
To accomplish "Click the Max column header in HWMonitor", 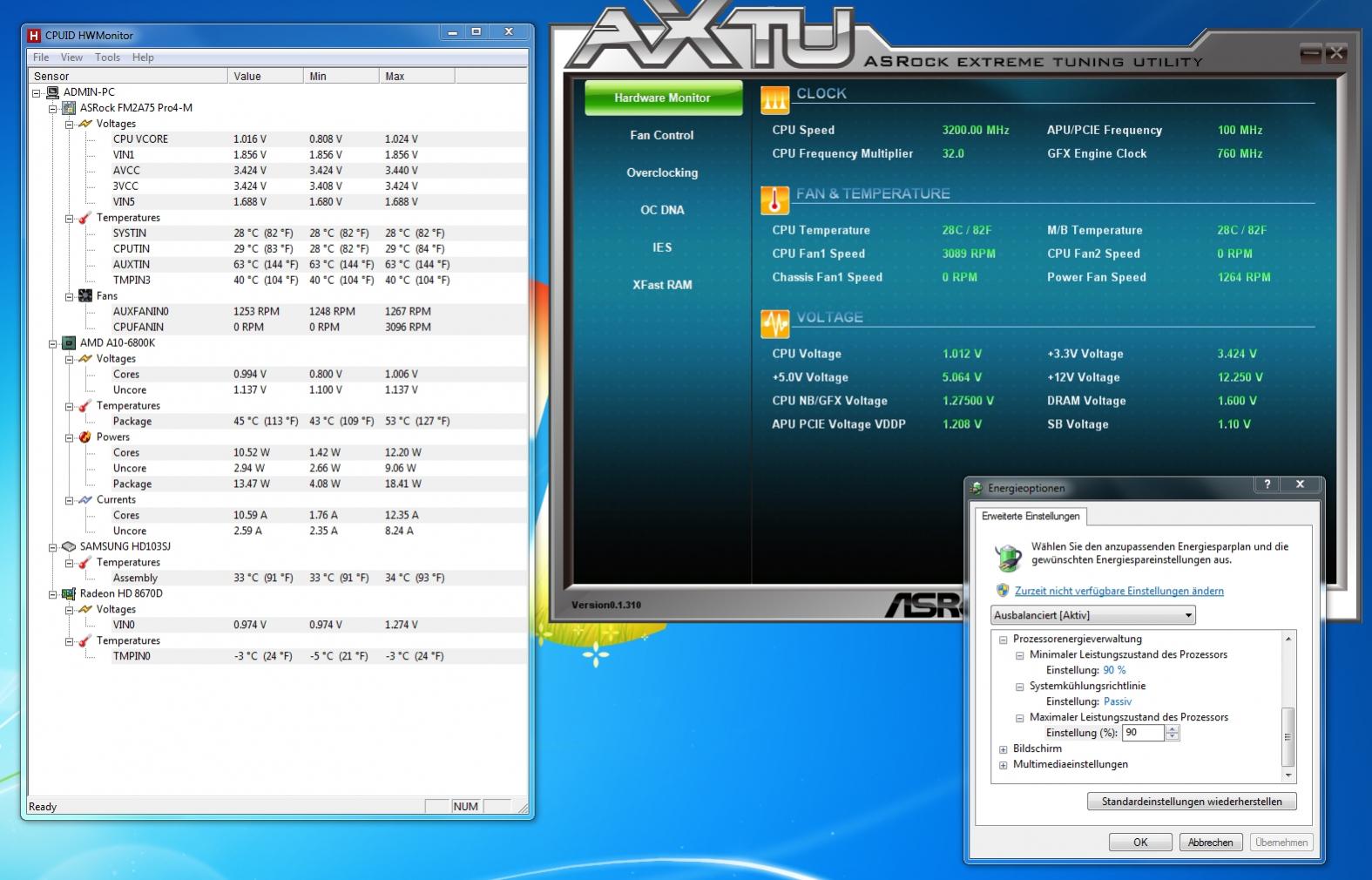I will point(417,77).
